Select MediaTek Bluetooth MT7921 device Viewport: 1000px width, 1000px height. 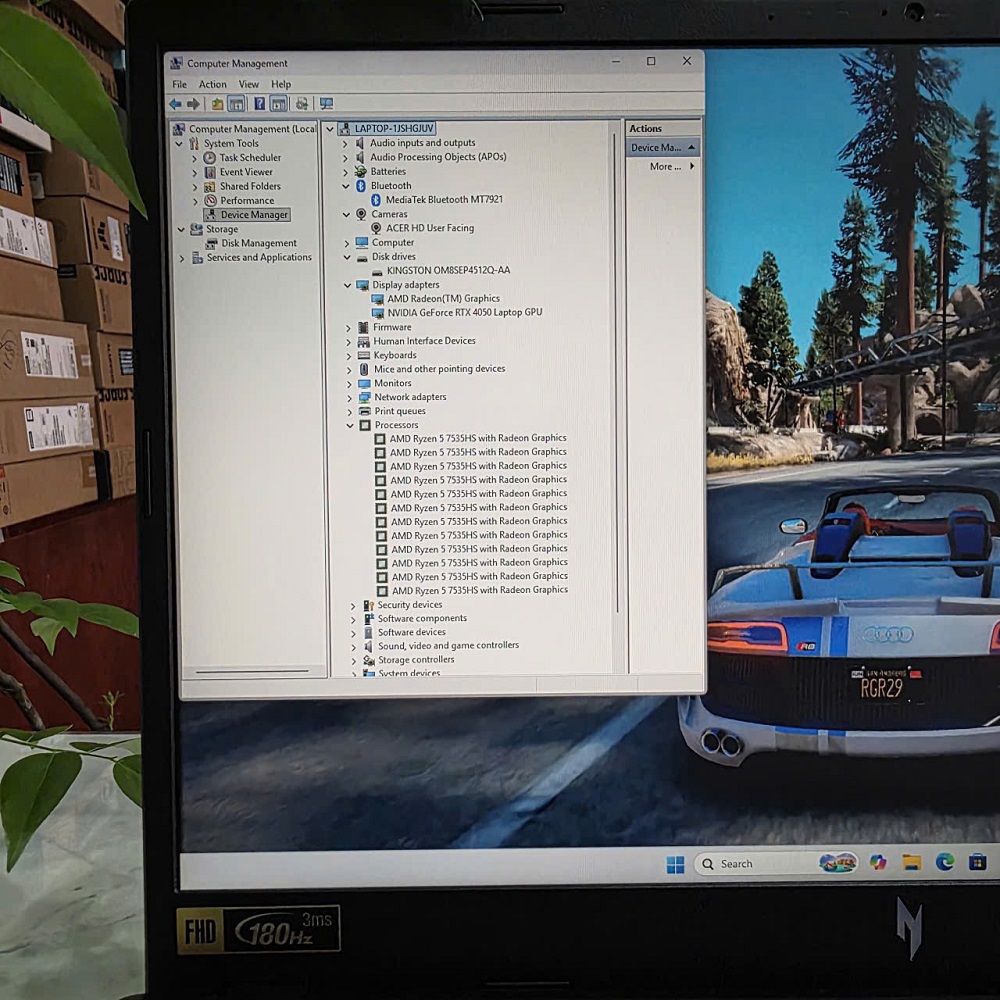click(x=444, y=200)
